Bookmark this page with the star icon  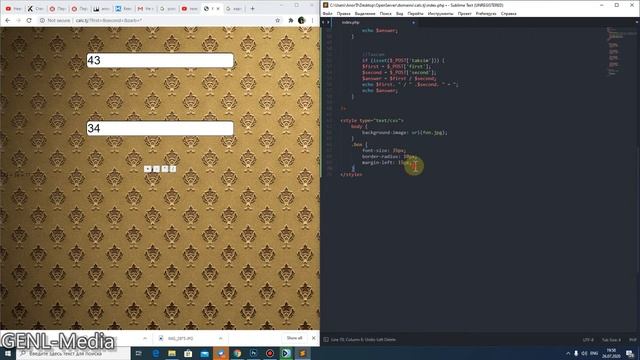[278, 20]
